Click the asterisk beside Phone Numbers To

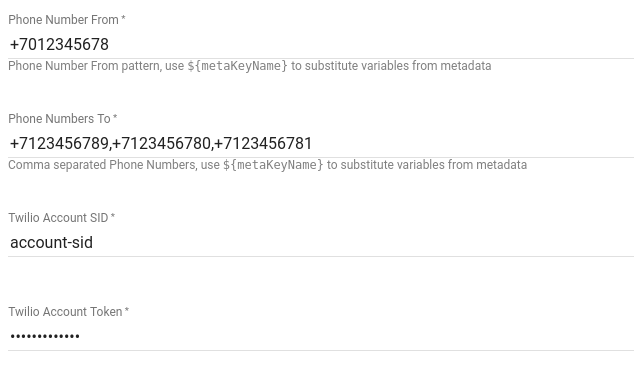point(115,117)
